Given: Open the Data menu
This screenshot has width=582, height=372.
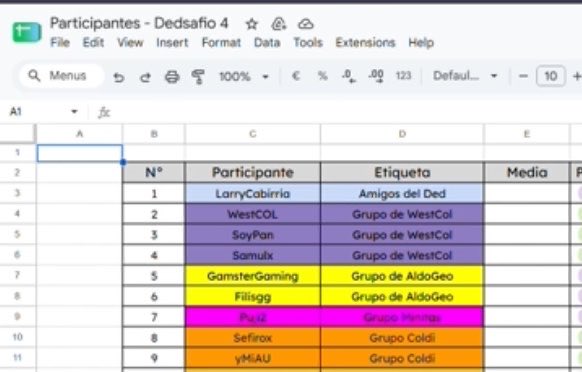Looking at the screenshot, I should 267,43.
